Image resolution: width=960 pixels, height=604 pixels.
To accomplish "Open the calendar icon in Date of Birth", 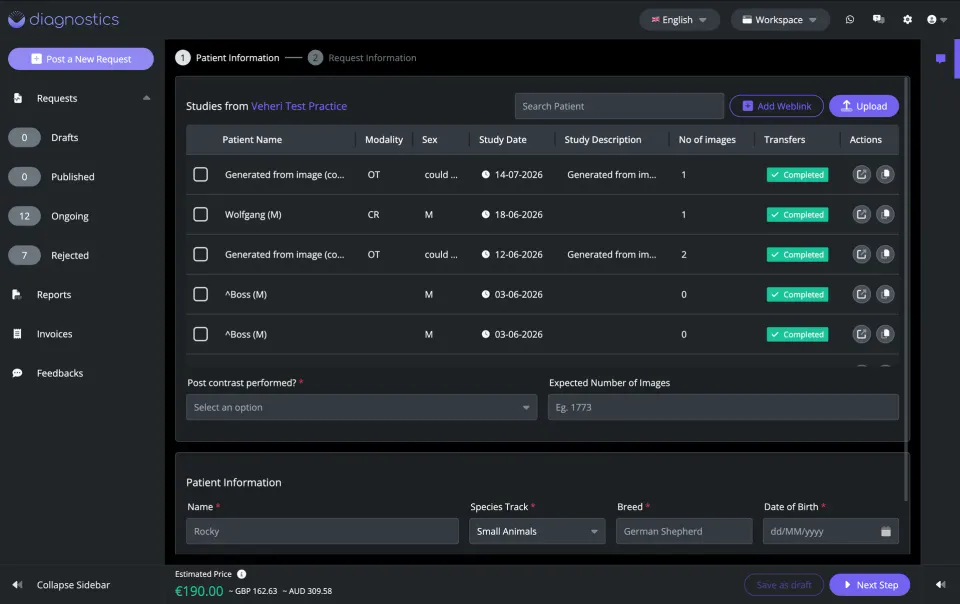I will click(885, 531).
